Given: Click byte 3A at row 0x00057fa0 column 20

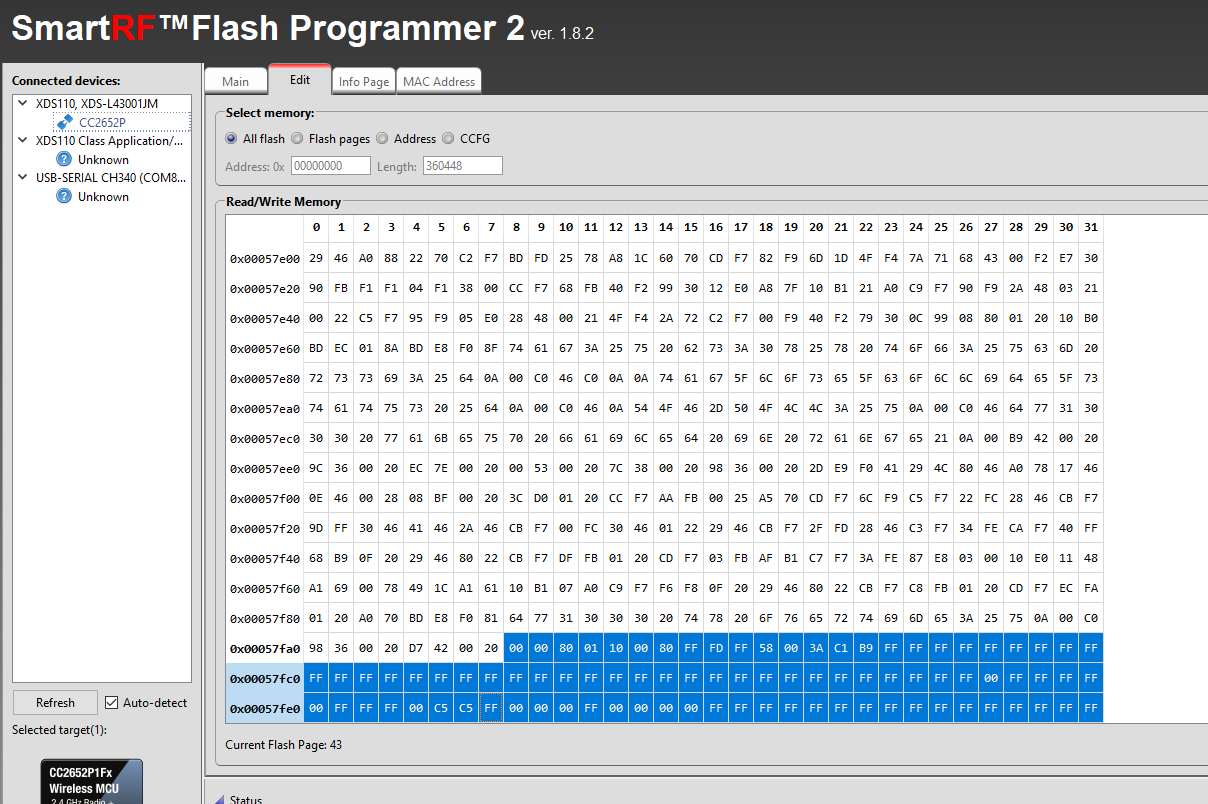Looking at the screenshot, I should 816,648.
